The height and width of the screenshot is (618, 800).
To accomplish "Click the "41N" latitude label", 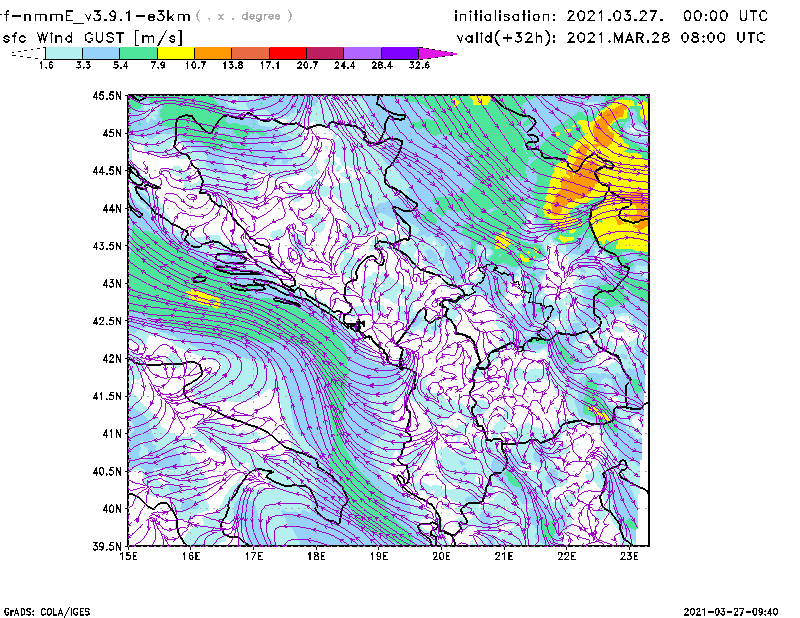I will click(112, 434).
